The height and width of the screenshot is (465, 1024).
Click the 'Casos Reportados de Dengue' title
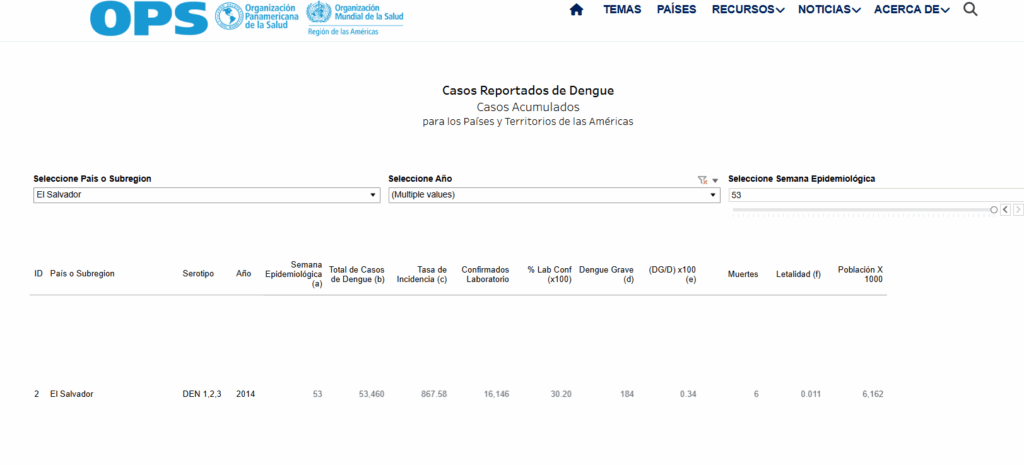(x=528, y=91)
